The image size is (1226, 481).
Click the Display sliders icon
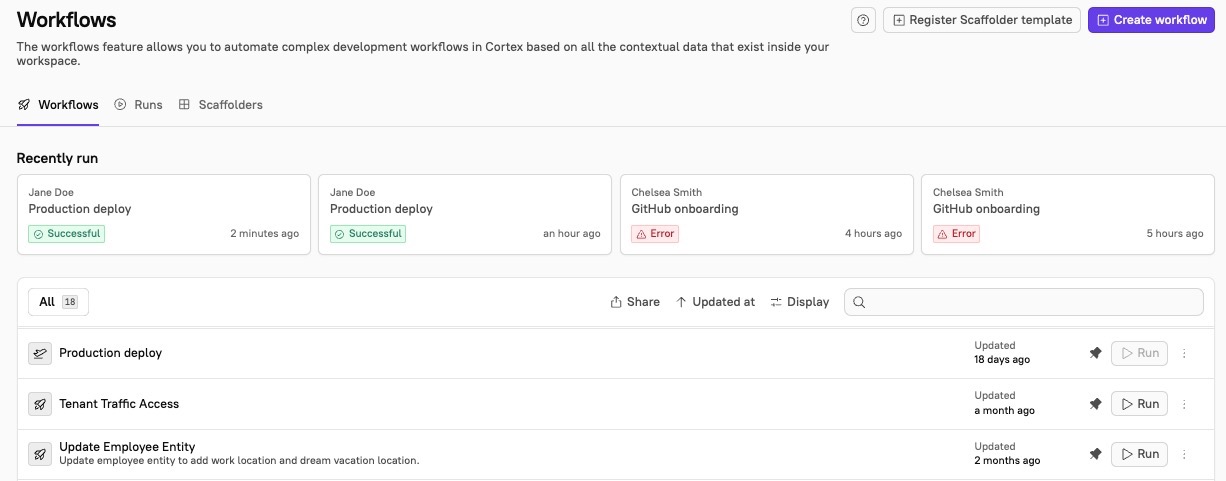pyautogui.click(x=776, y=302)
